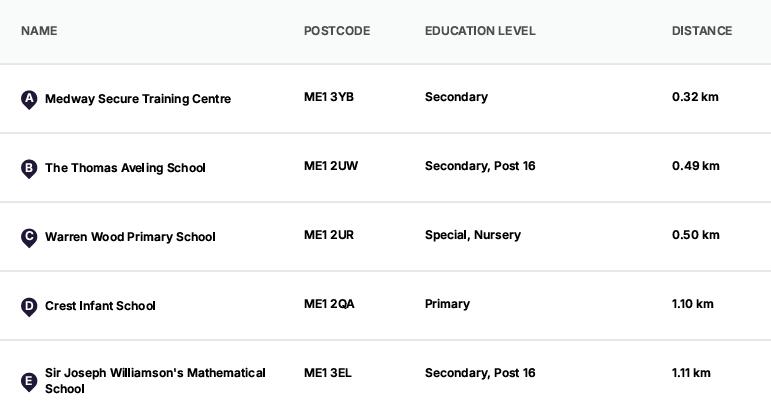The width and height of the screenshot is (771, 418).
Task: Click the 0.50 km distance value
Action: (x=696, y=235)
